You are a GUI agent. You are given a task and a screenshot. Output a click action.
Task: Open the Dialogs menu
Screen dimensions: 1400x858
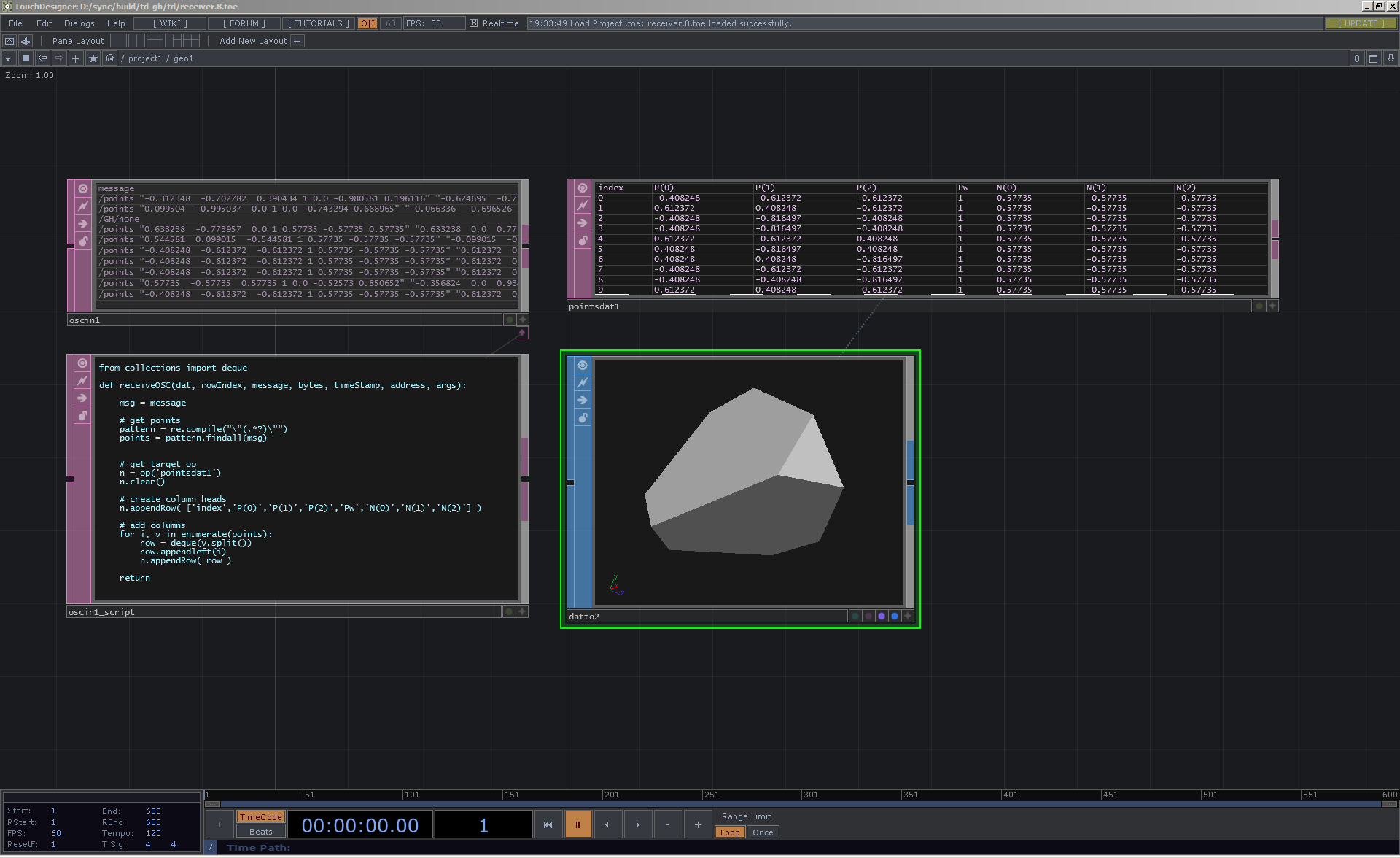(79, 23)
